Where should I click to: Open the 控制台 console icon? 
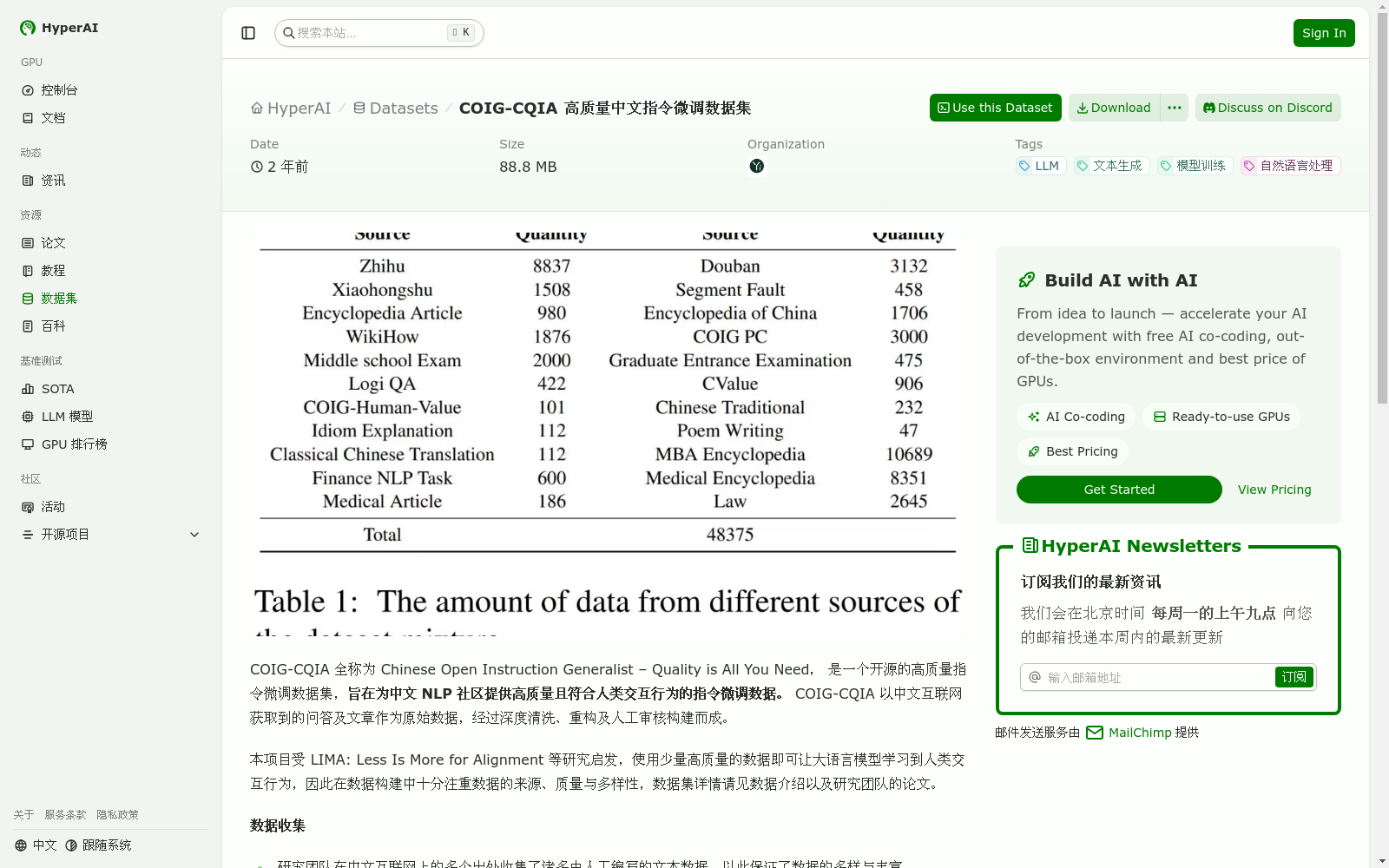coord(28,90)
